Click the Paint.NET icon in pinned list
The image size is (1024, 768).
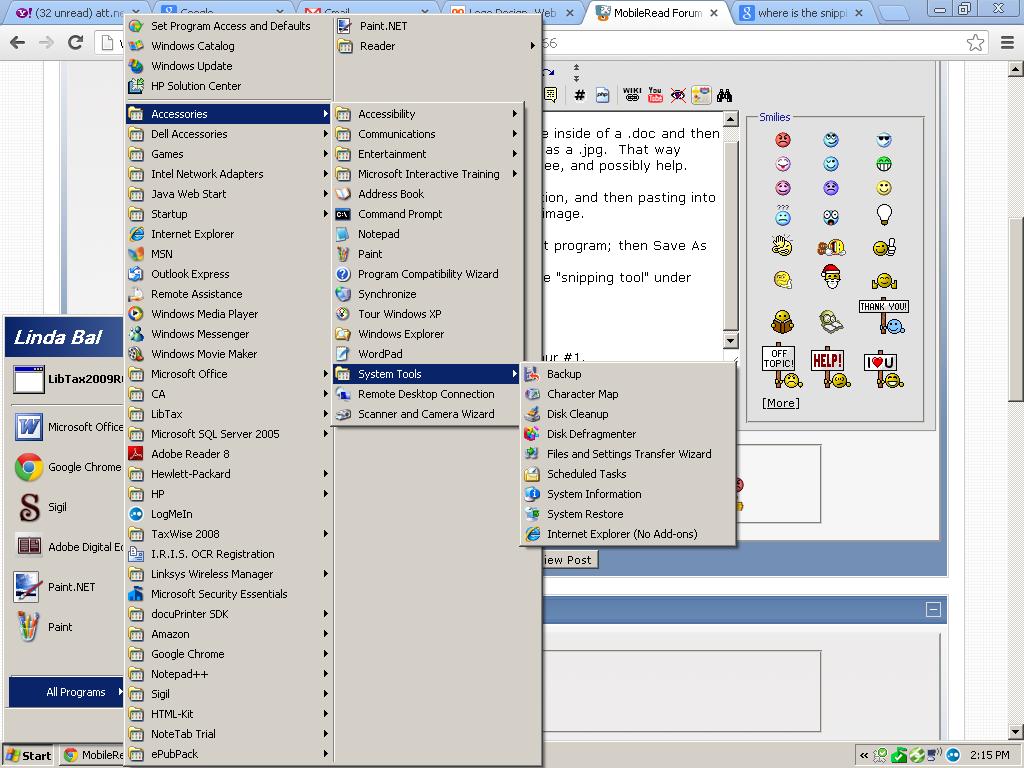tap(29, 587)
